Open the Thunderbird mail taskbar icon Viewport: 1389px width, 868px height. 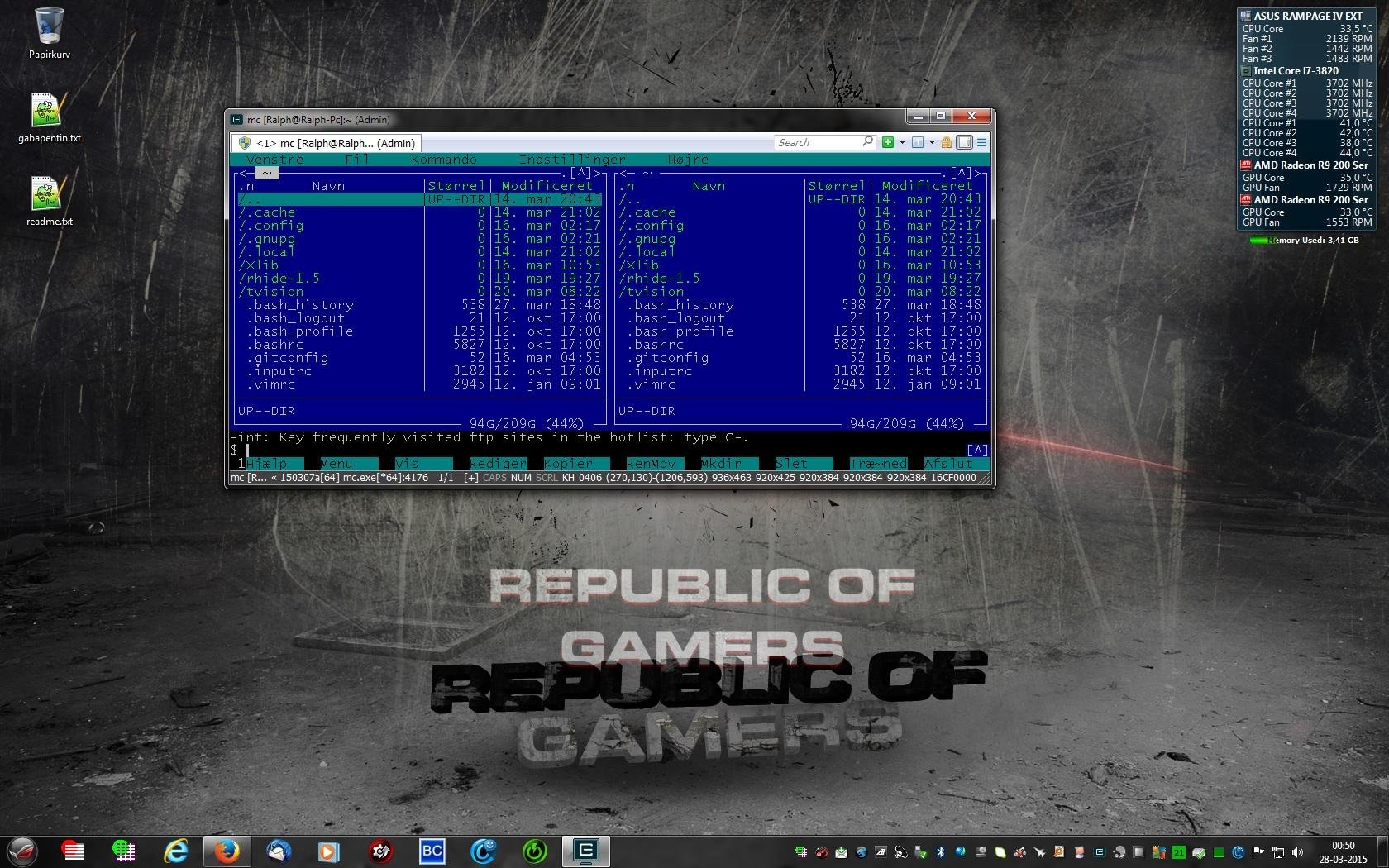pos(278,851)
